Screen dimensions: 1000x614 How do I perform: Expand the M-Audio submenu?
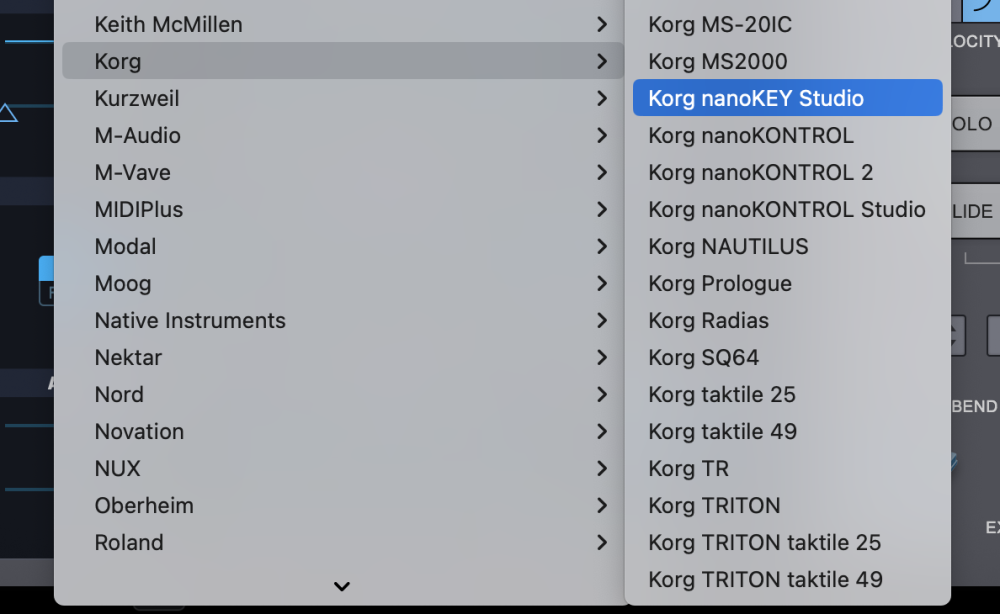coord(138,135)
